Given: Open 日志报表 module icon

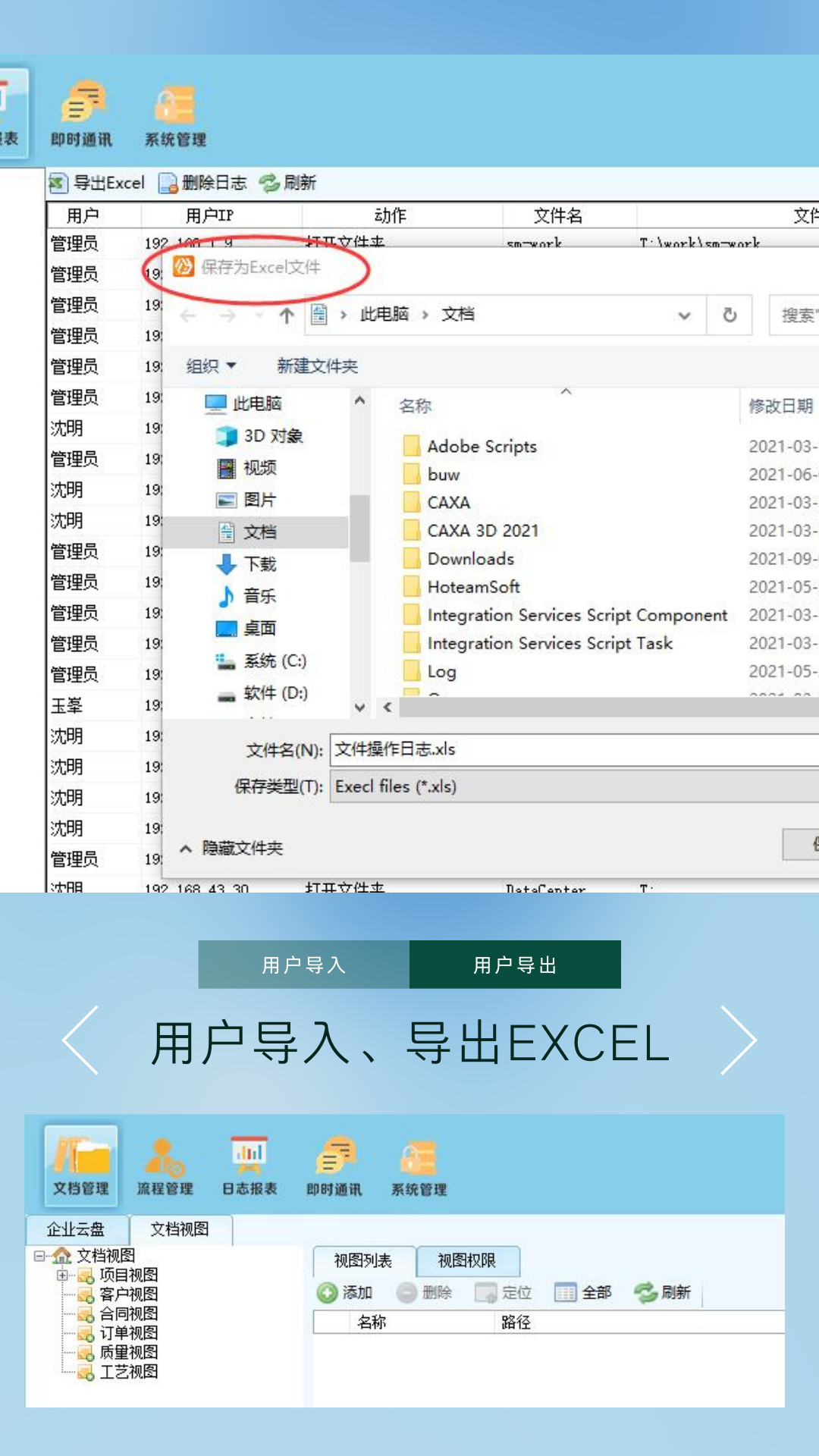Looking at the screenshot, I should pyautogui.click(x=249, y=1166).
